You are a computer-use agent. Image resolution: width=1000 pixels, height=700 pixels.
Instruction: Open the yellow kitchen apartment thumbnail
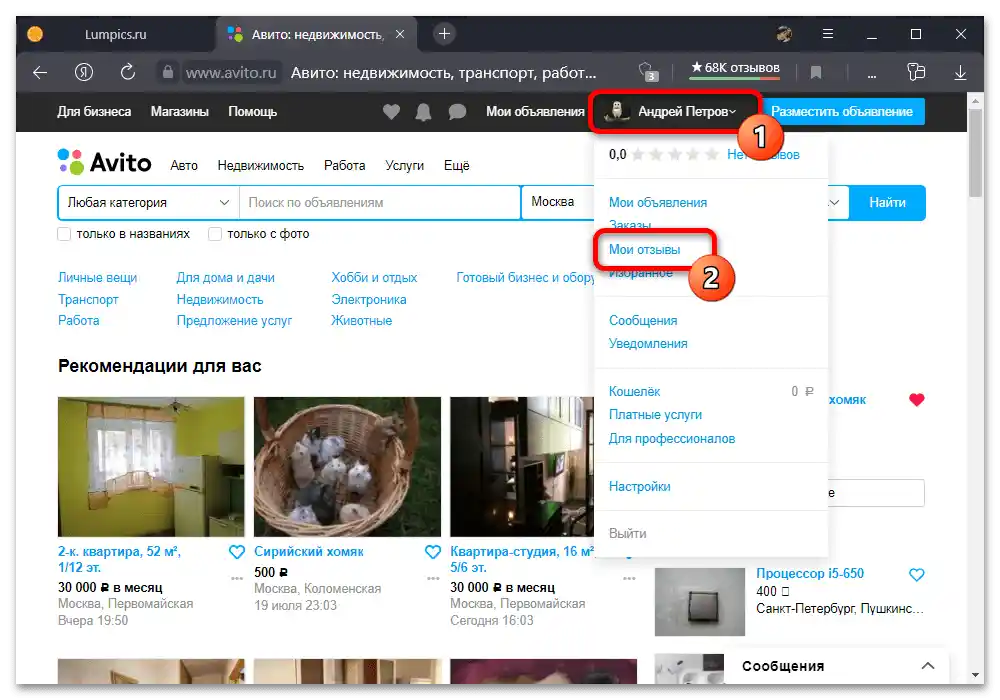[x=151, y=467]
